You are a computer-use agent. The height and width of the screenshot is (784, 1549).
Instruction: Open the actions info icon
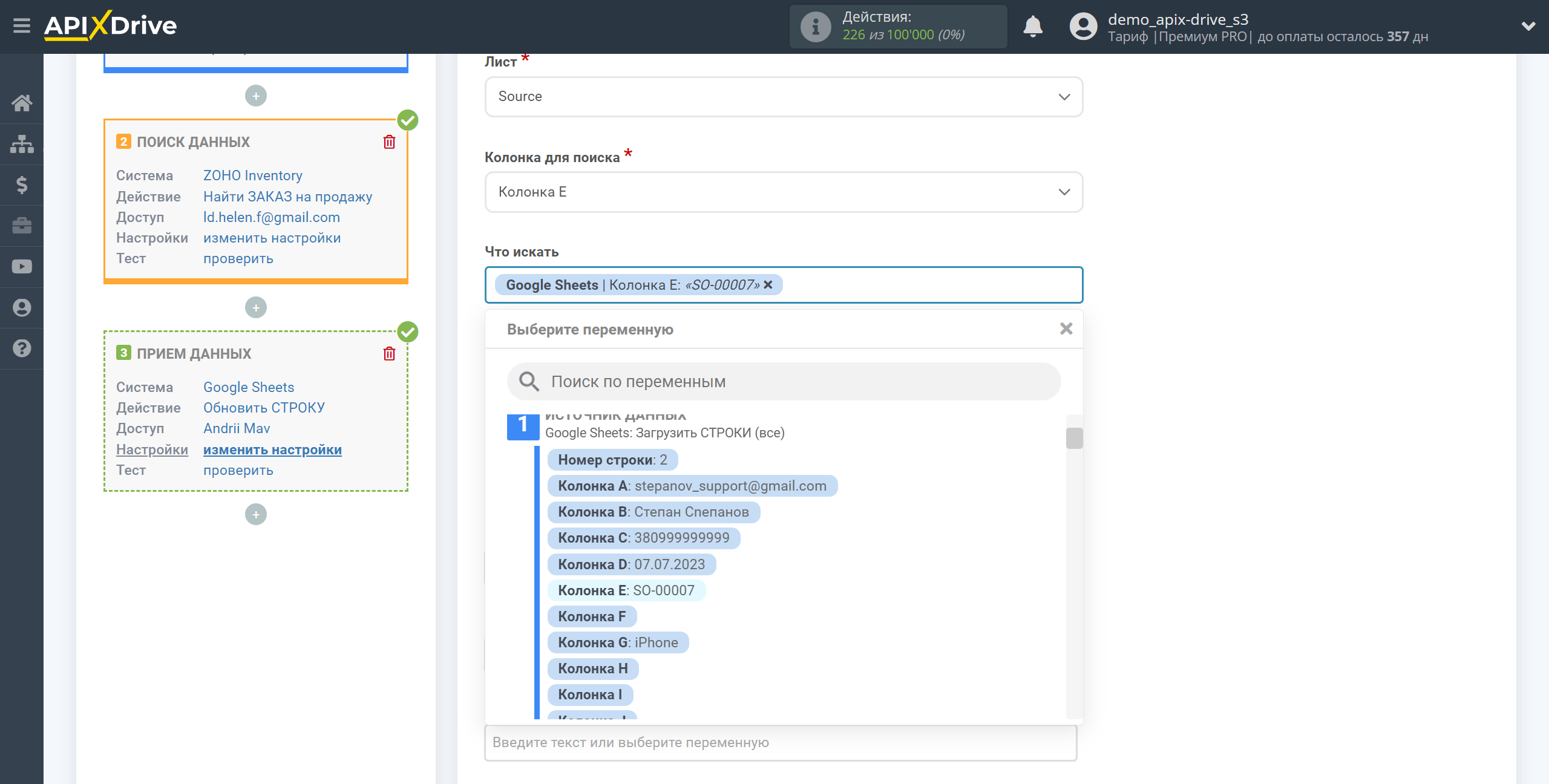coord(816,27)
